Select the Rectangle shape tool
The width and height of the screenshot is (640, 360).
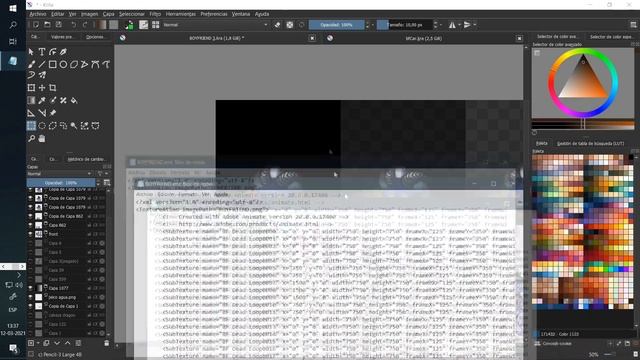pyautogui.click(x=53, y=64)
